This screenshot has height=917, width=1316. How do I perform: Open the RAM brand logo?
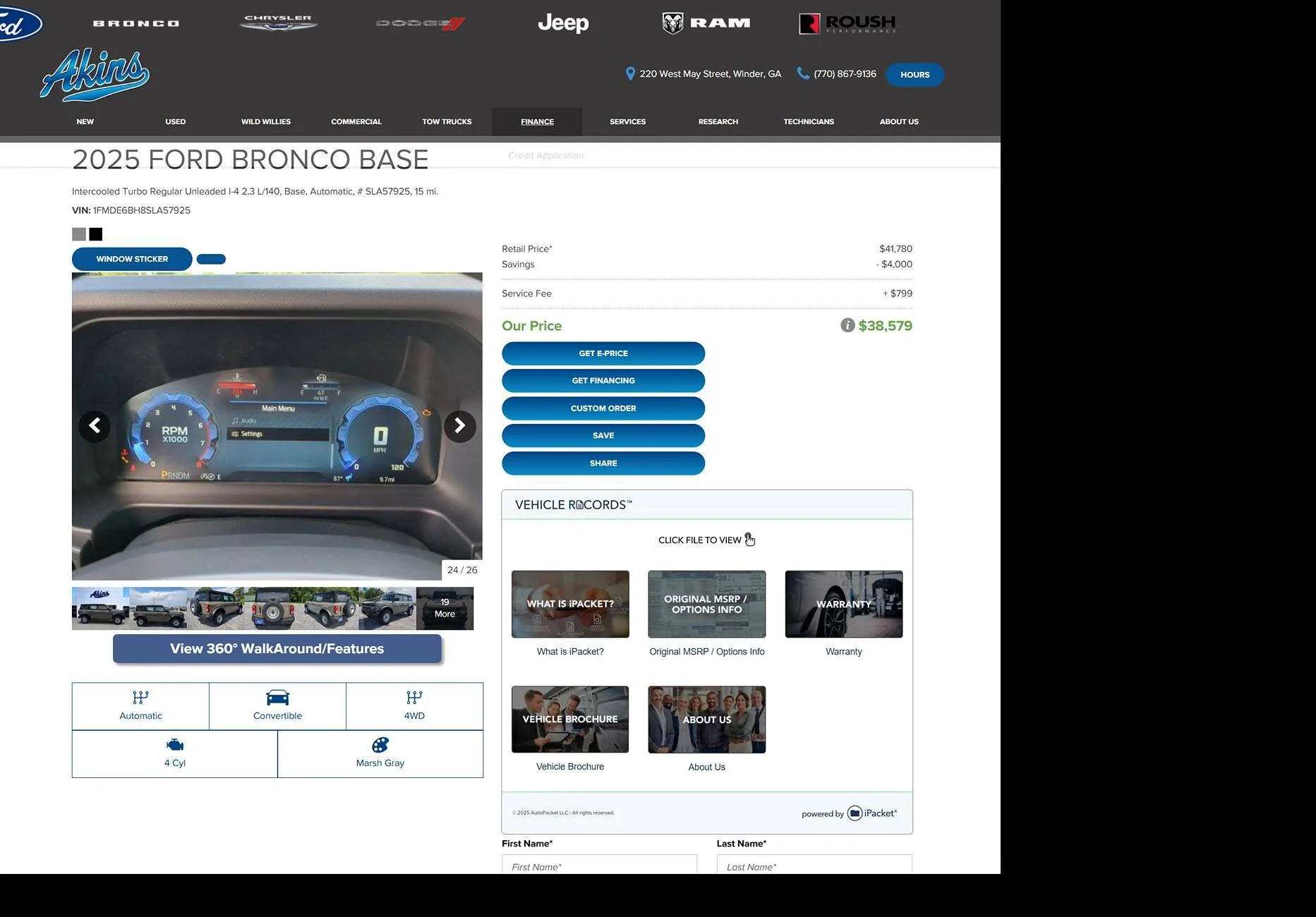tap(706, 23)
